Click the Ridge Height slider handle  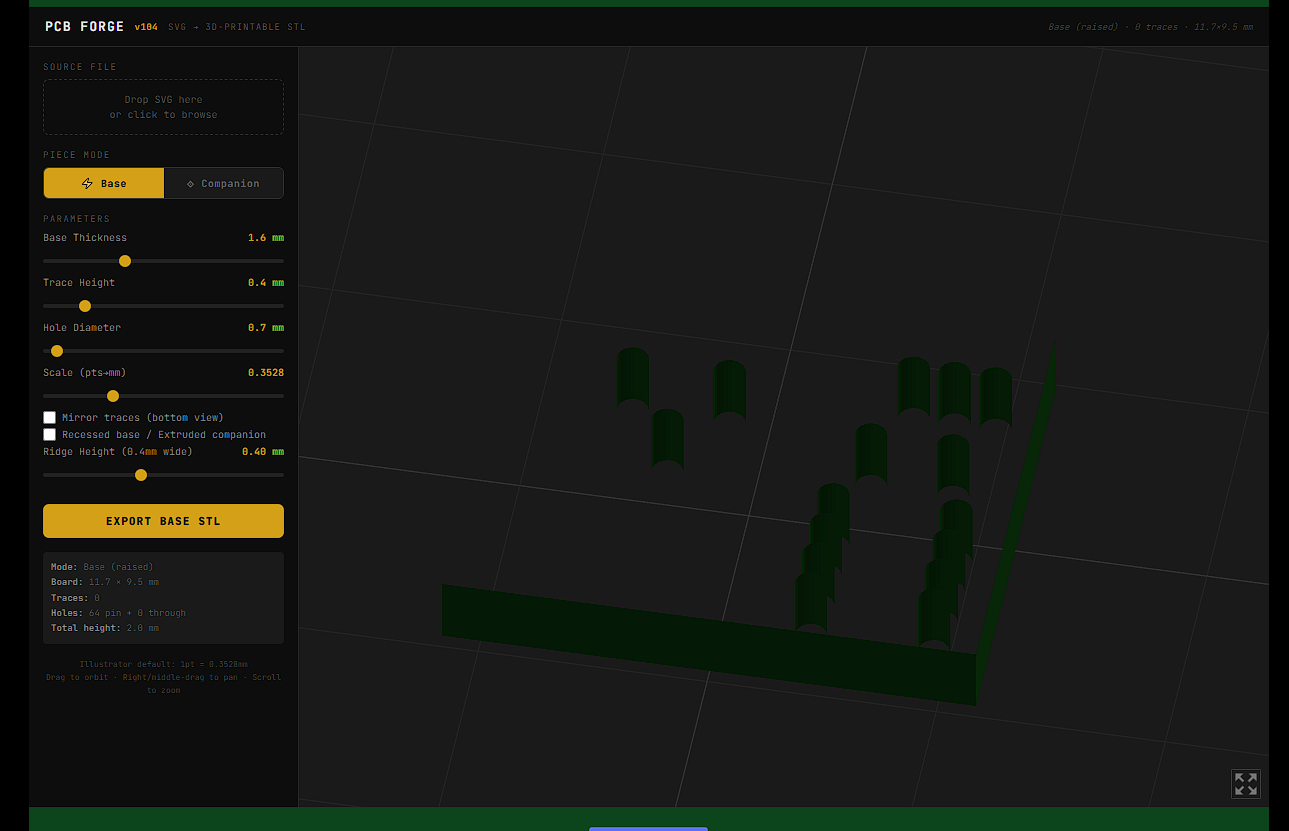click(x=141, y=475)
